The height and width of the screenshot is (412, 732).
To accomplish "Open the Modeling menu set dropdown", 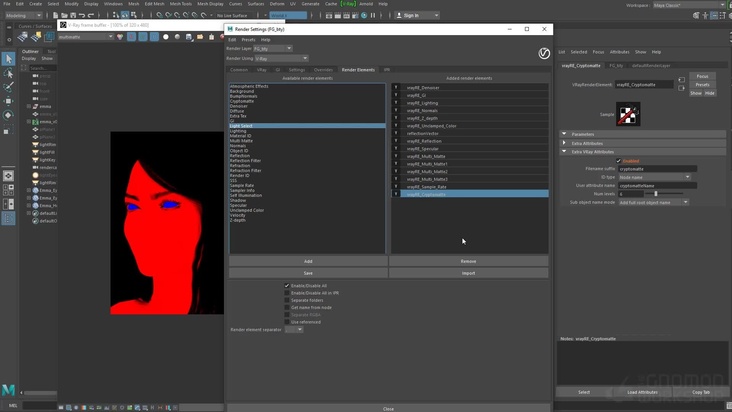I will 23,15.
